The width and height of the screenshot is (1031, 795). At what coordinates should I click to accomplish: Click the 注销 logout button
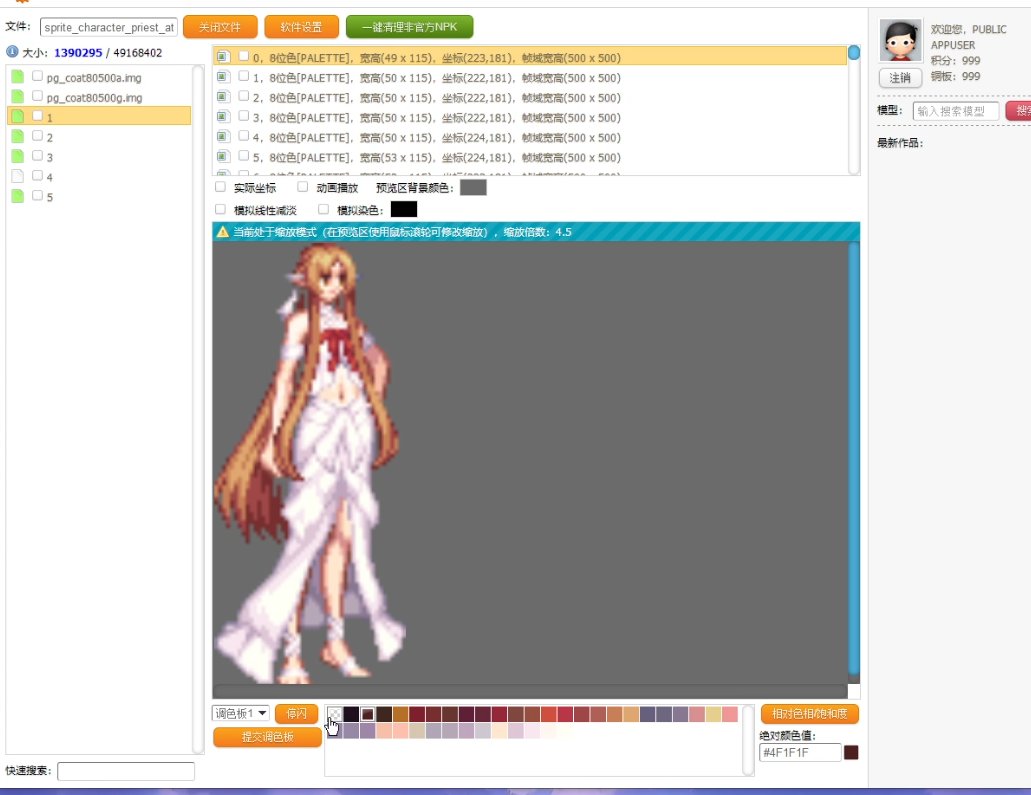pyautogui.click(x=900, y=78)
